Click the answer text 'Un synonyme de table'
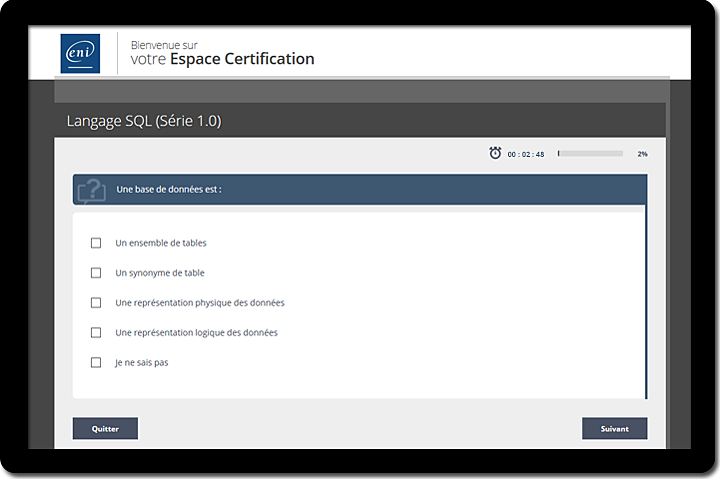The height and width of the screenshot is (479, 720). 160,273
